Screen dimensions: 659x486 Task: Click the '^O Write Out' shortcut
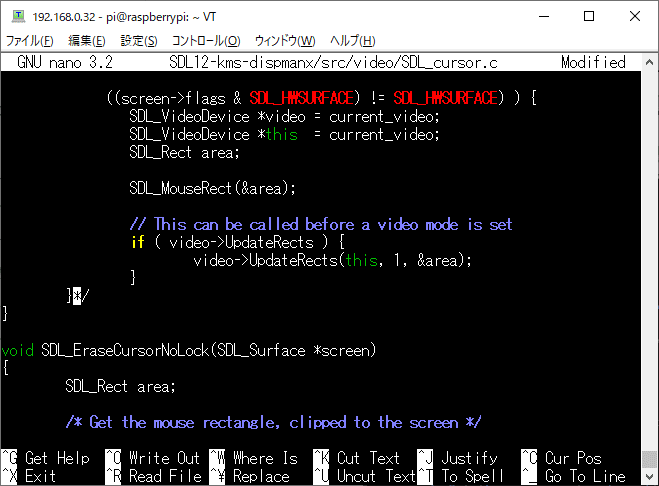(152, 458)
